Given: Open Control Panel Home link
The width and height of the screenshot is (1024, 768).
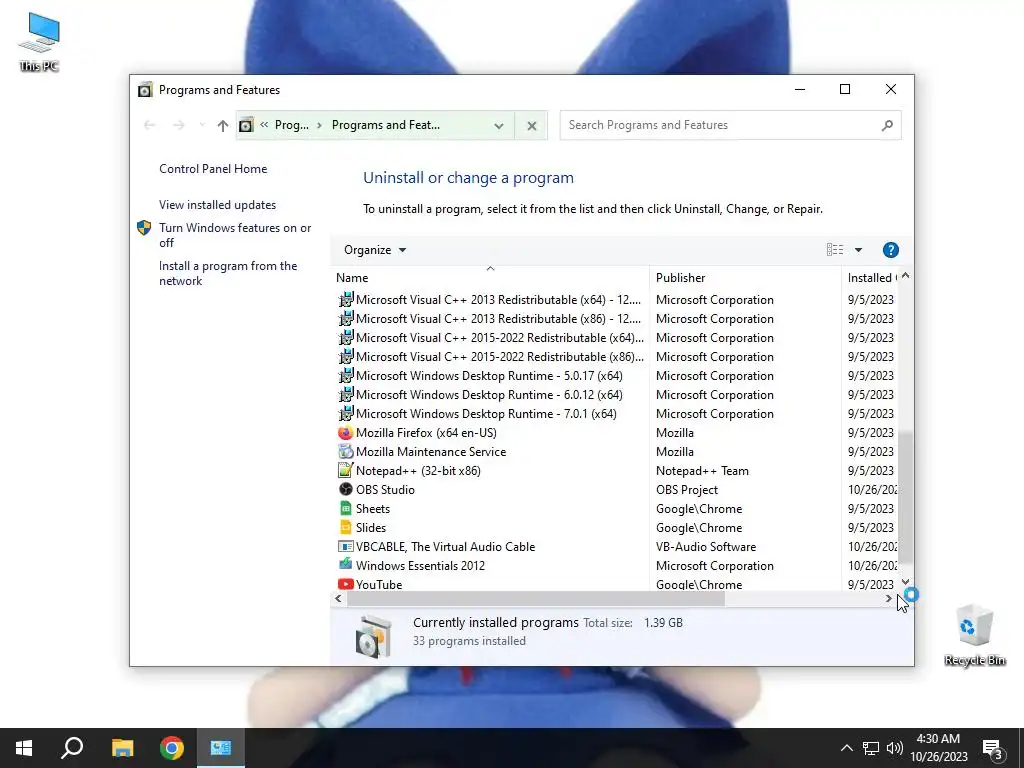Looking at the screenshot, I should [213, 169].
